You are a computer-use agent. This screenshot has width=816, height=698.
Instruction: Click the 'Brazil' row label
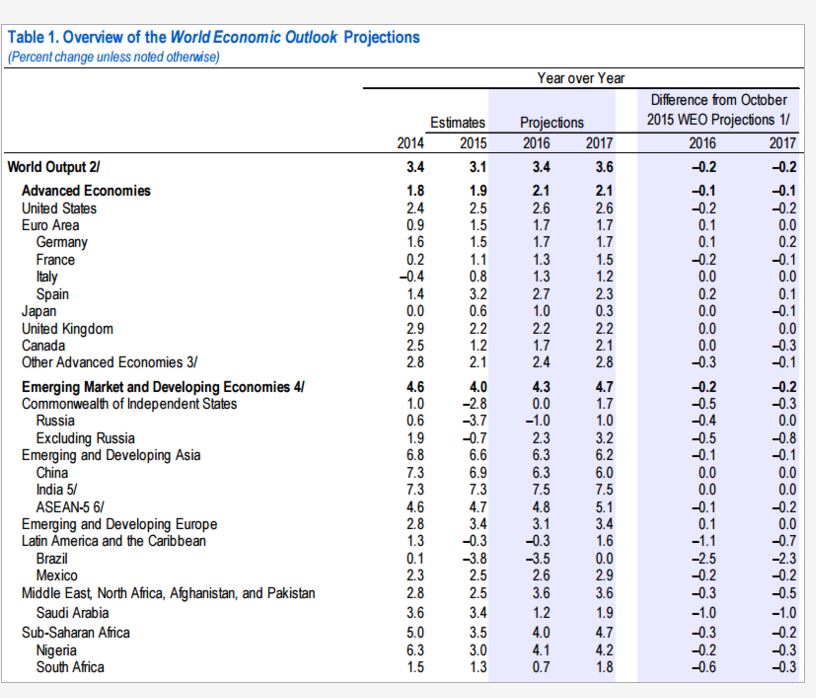click(x=52, y=559)
